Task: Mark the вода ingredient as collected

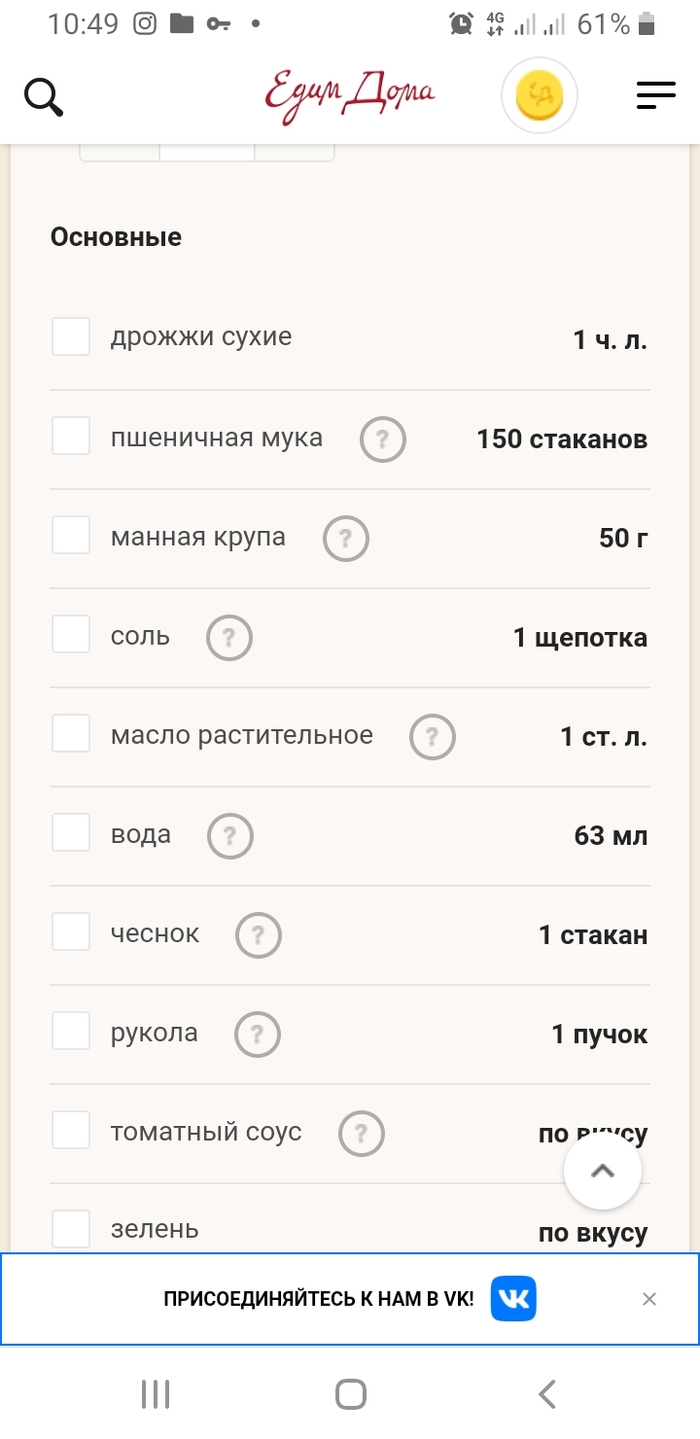Action: point(70,832)
